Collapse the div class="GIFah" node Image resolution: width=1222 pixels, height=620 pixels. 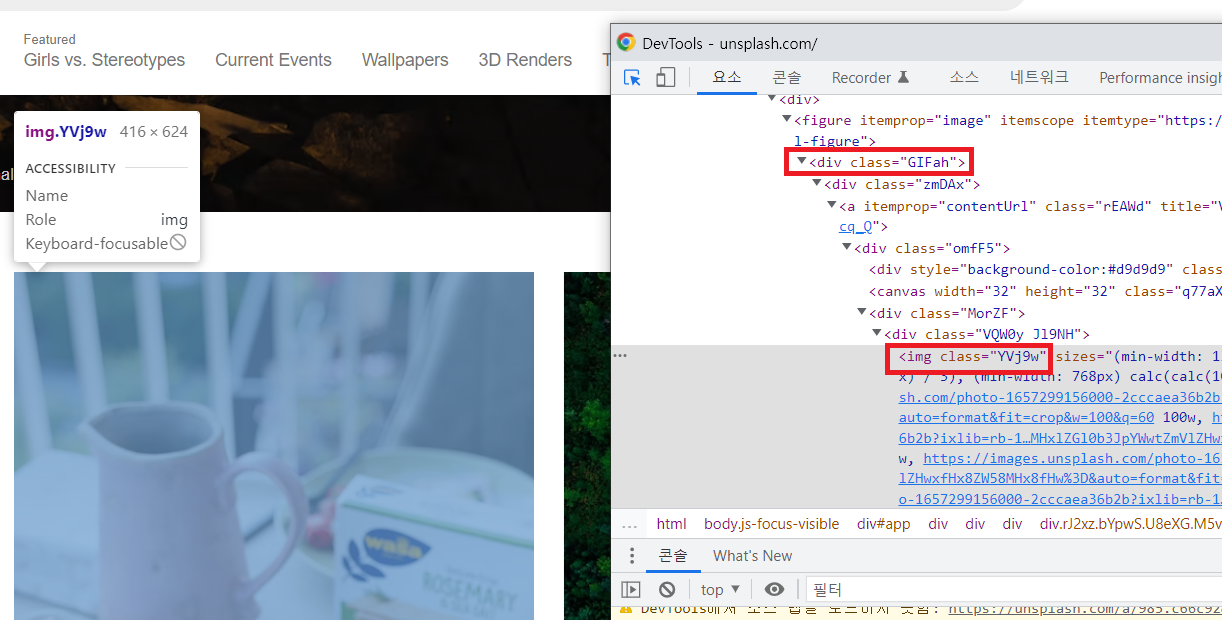[x=801, y=161]
